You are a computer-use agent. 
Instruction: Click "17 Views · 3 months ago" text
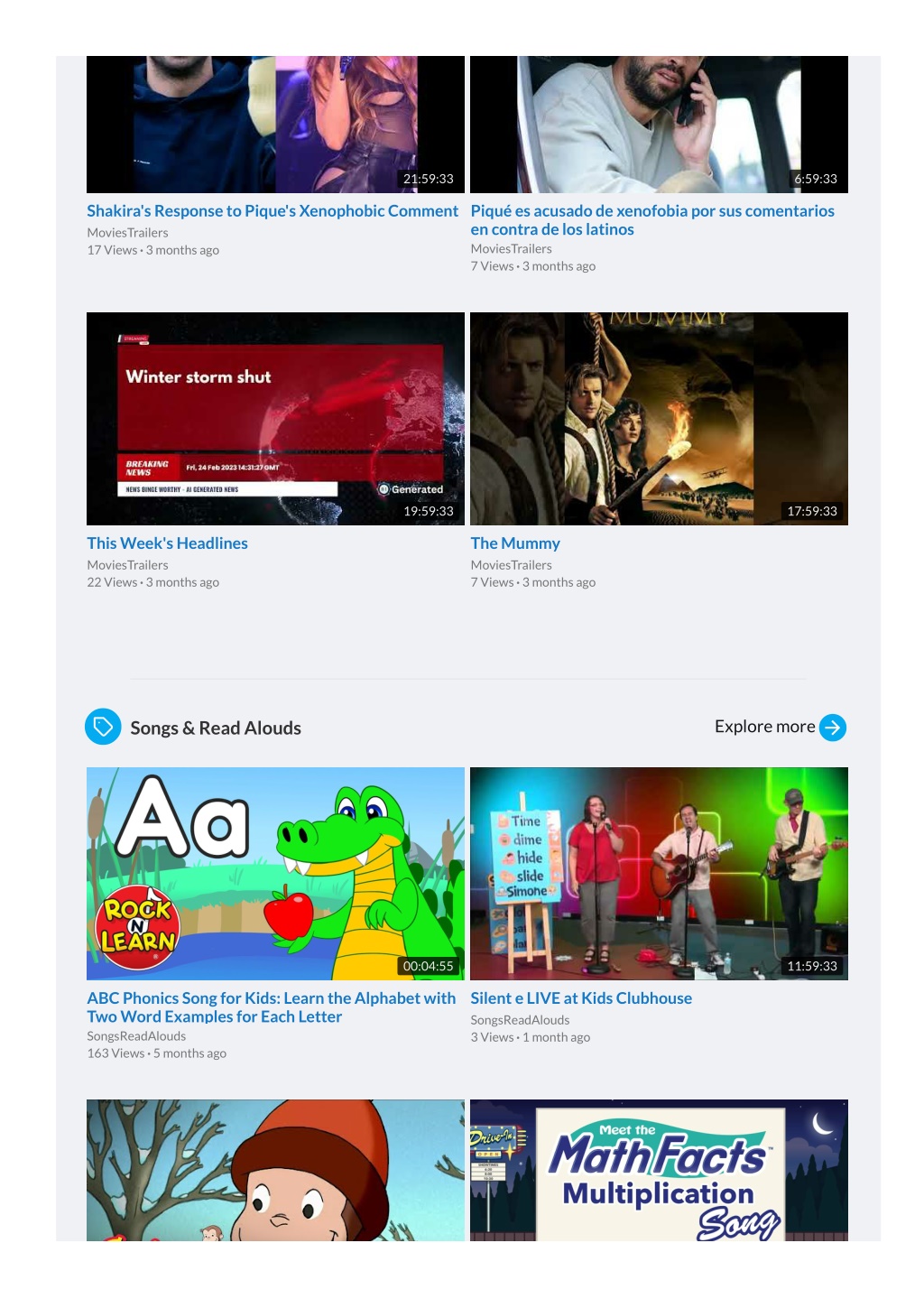pyautogui.click(x=152, y=250)
